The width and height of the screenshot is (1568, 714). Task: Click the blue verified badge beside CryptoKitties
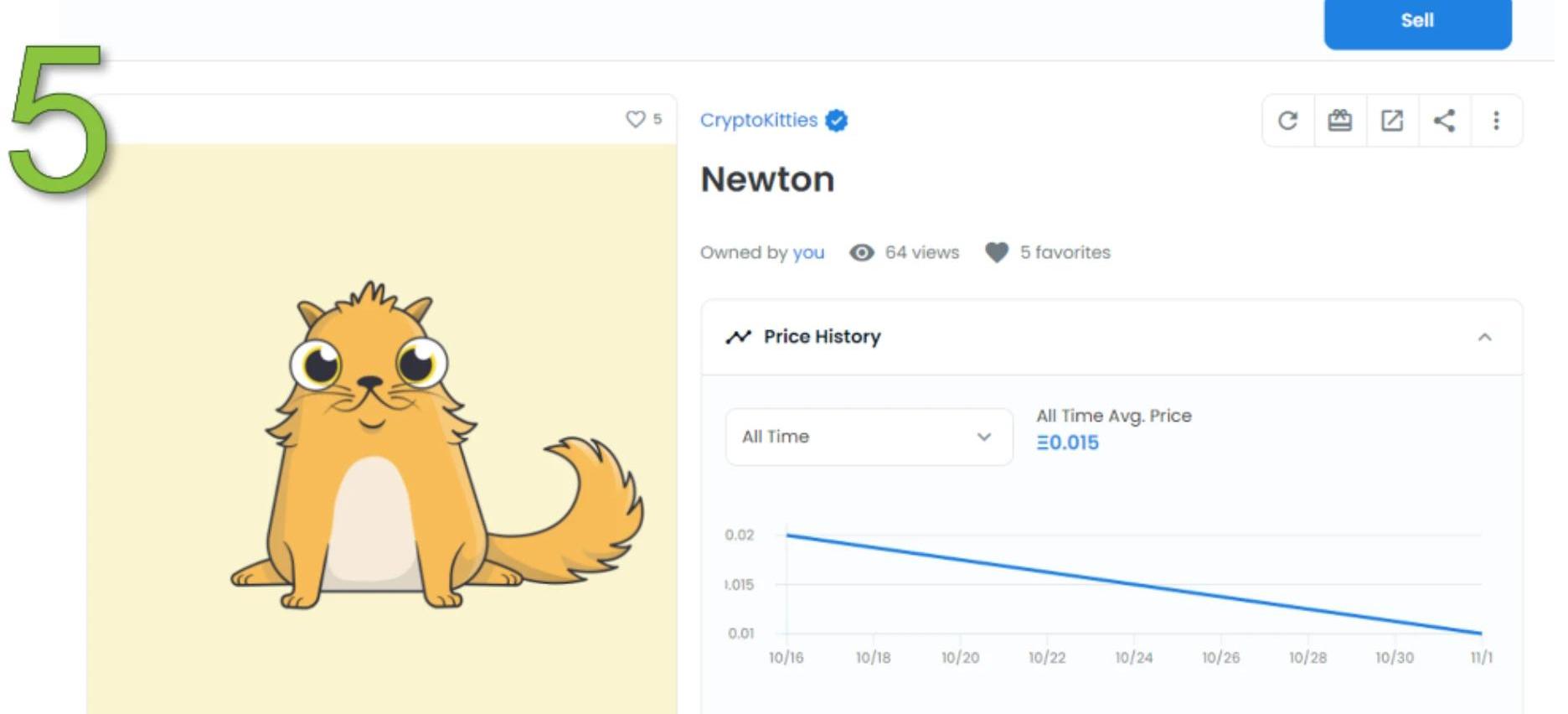[836, 121]
